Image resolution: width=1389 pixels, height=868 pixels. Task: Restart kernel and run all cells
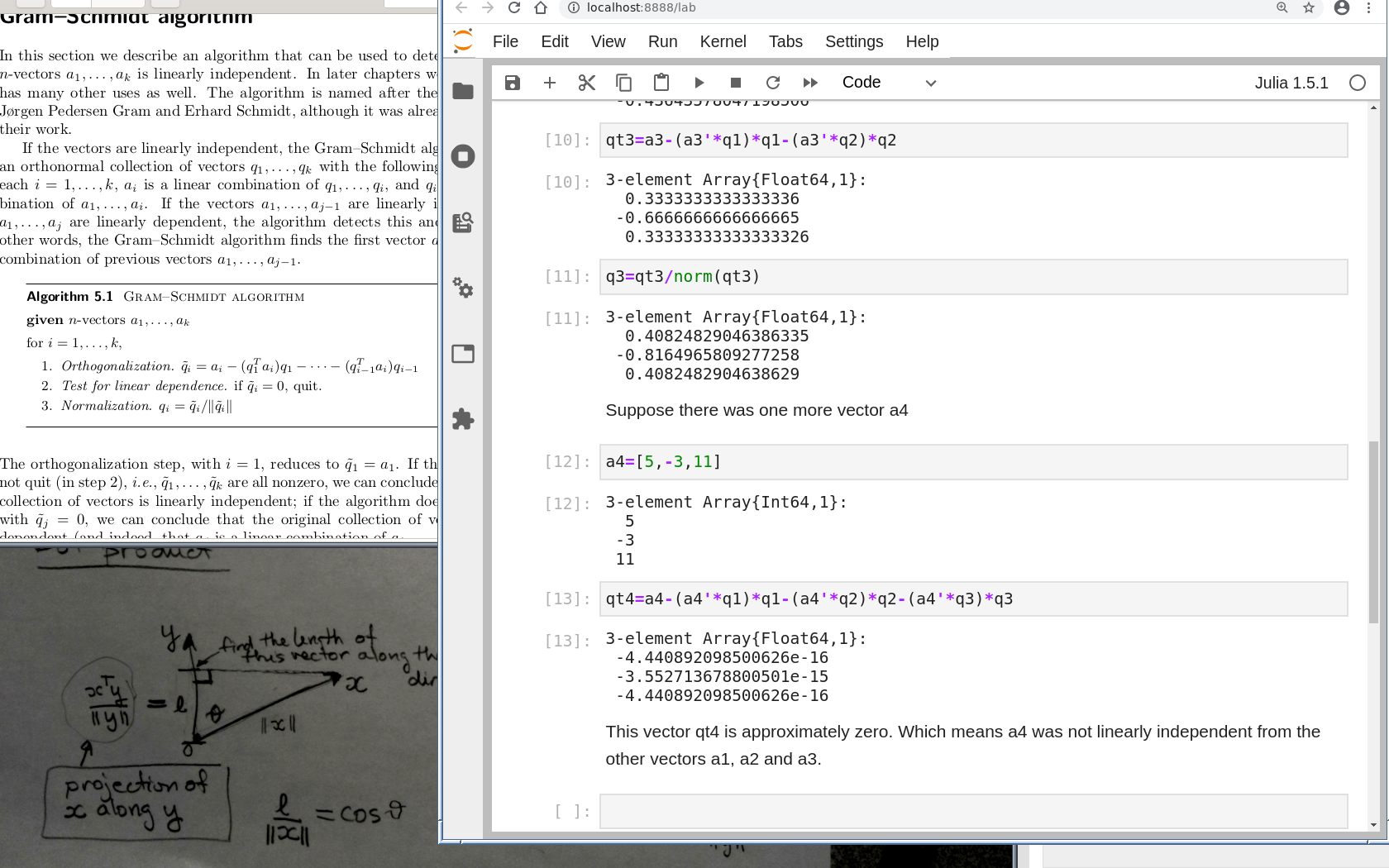click(x=810, y=83)
